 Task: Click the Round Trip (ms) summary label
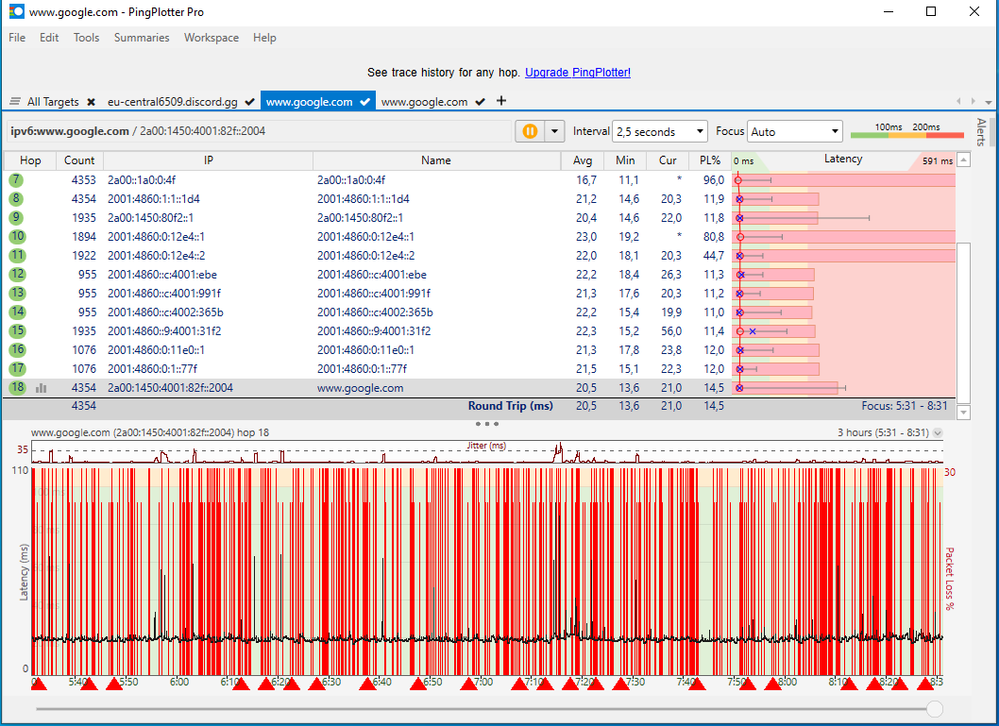tap(510, 406)
